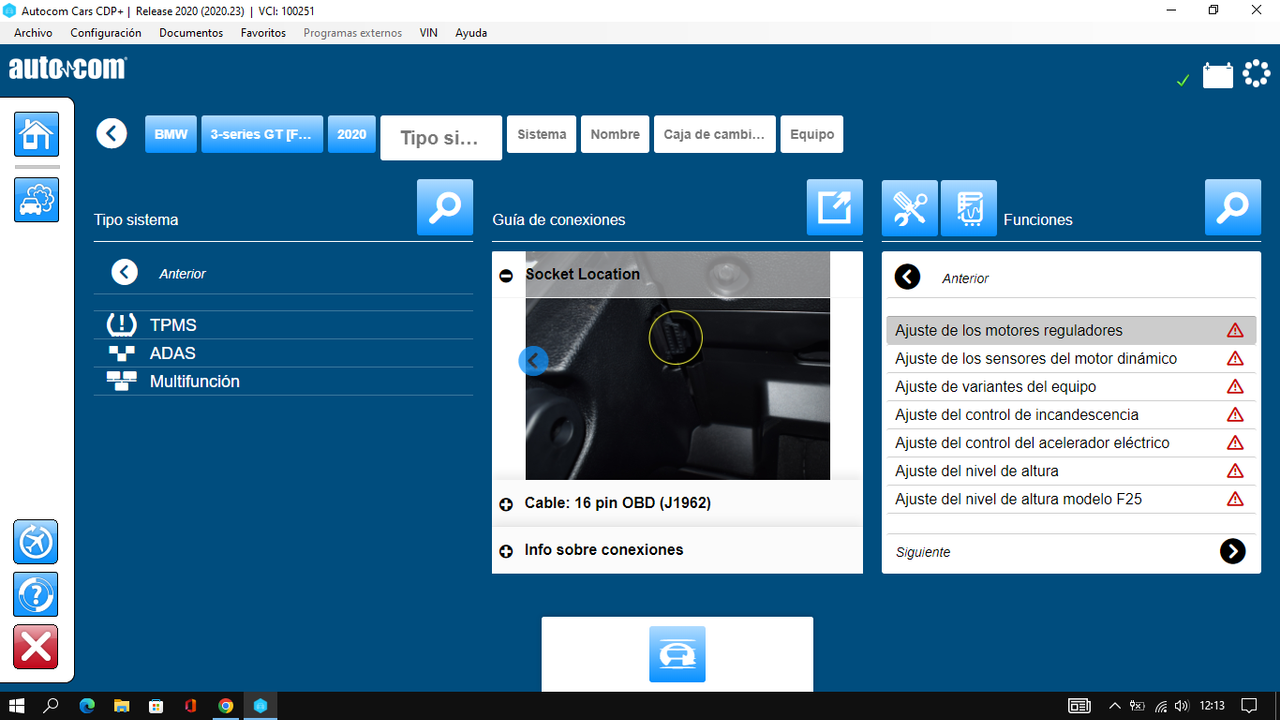Click warning triangle on Ajuste de los motores reguladores
The image size is (1280, 720).
1235,330
